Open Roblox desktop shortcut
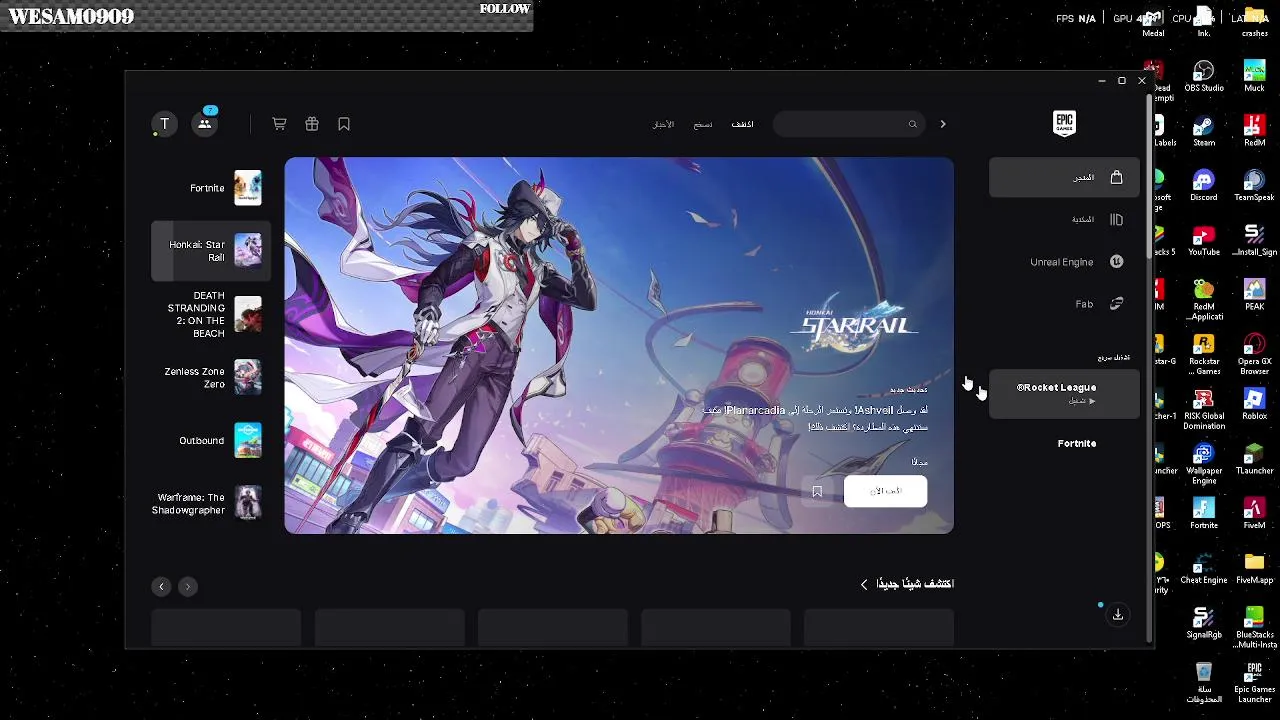 pos(1254,404)
